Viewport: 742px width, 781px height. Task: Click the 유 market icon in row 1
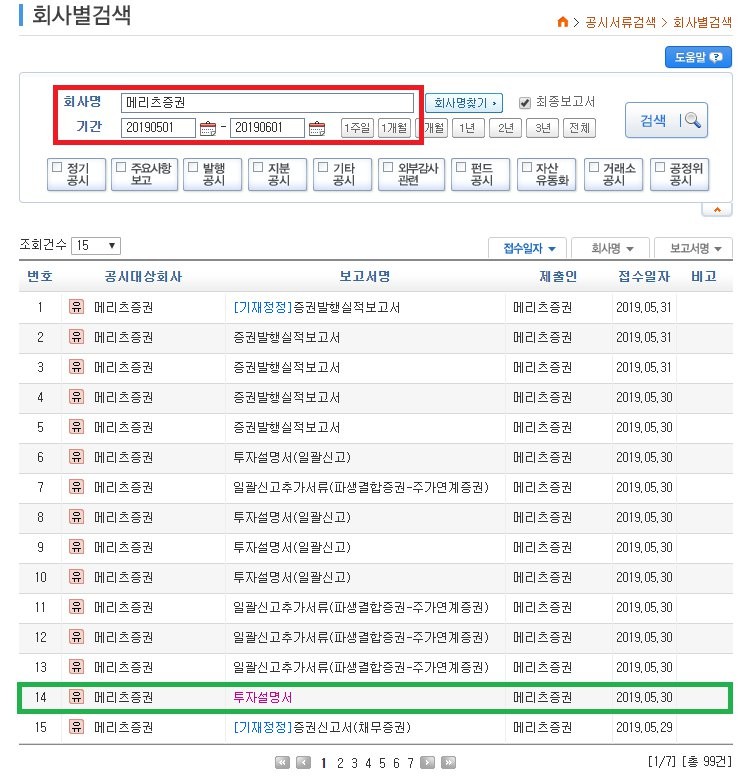pos(76,307)
